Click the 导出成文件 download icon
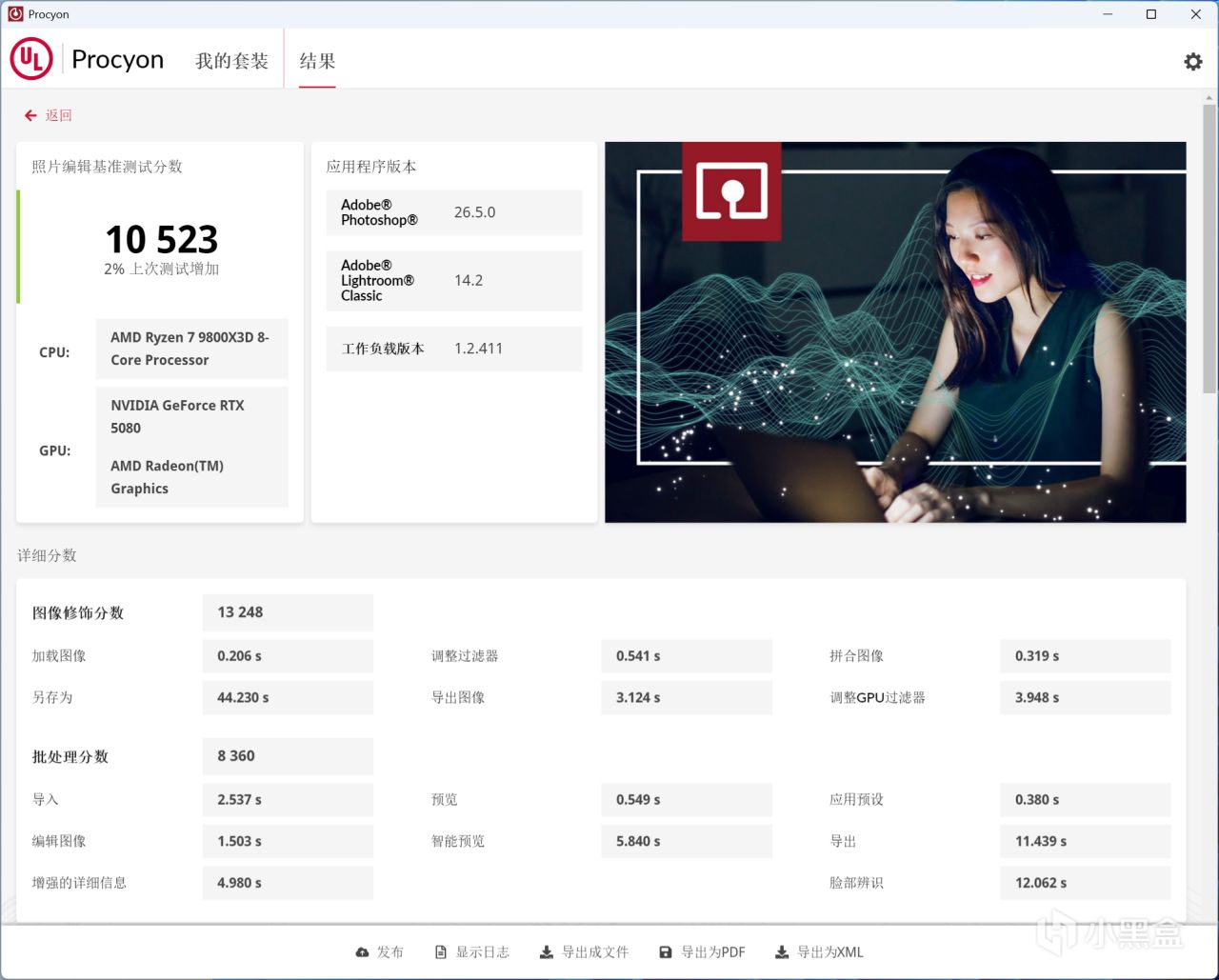1219x980 pixels. [x=547, y=952]
